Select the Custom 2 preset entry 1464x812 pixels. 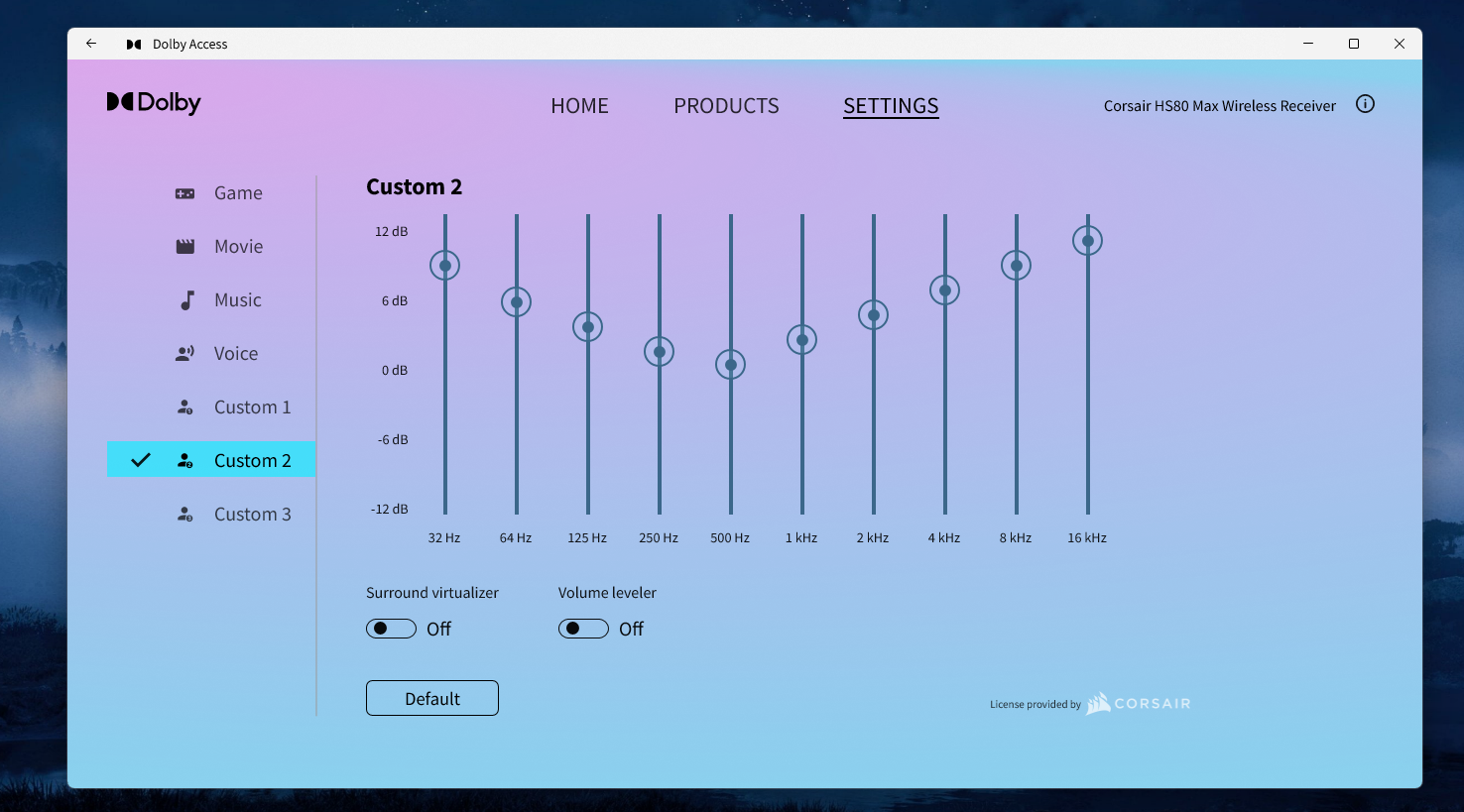click(x=211, y=460)
